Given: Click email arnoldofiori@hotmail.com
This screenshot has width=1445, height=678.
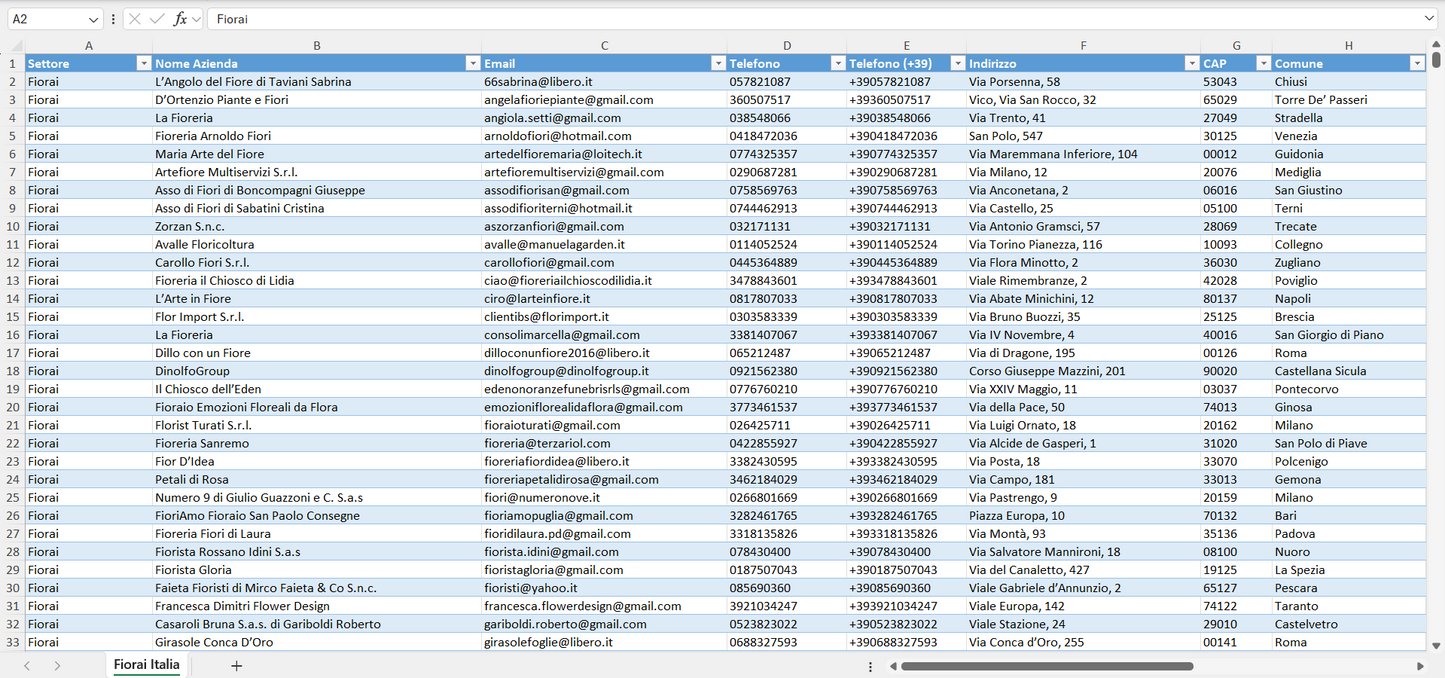Looking at the screenshot, I should tap(604, 136).
